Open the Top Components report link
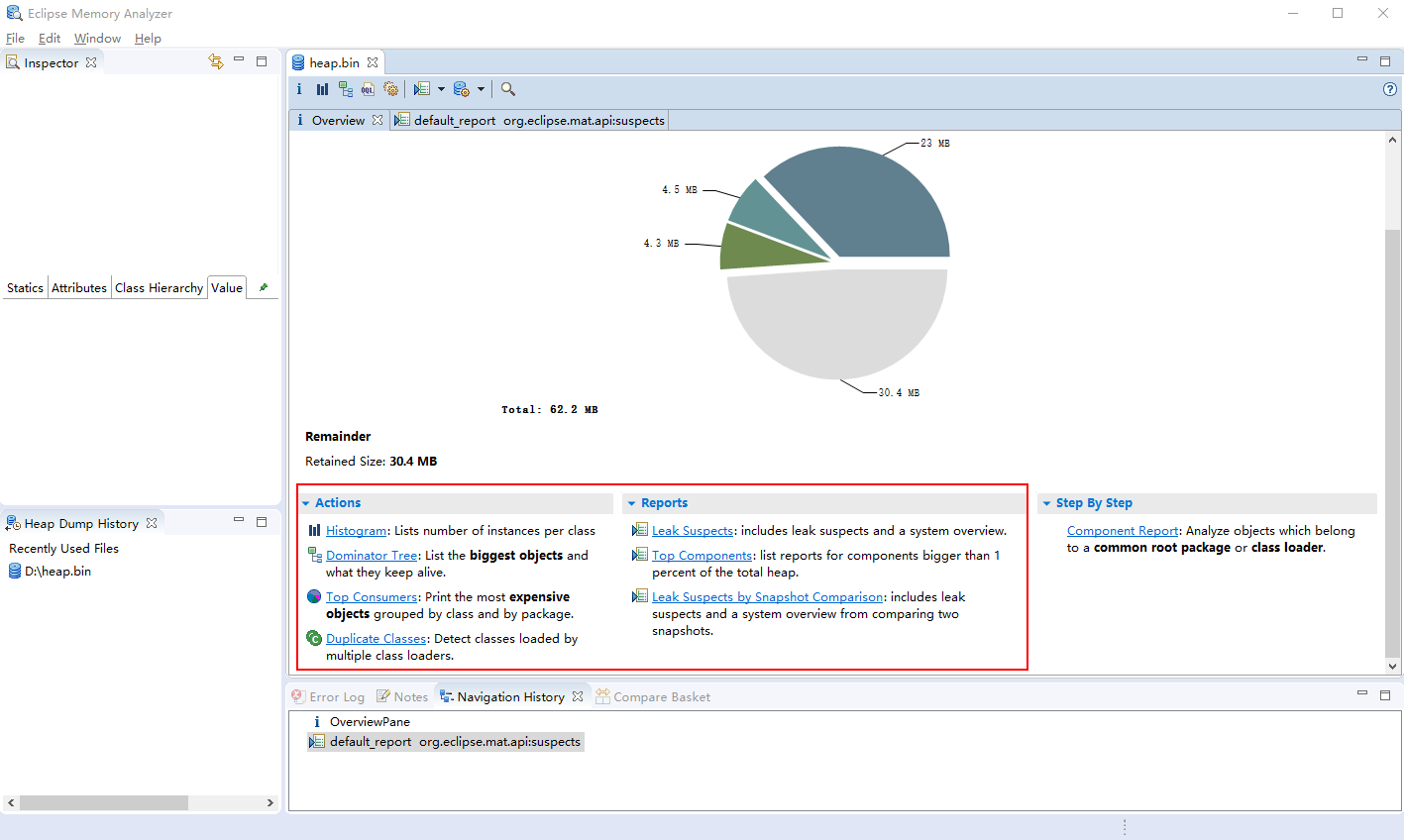 click(702, 556)
